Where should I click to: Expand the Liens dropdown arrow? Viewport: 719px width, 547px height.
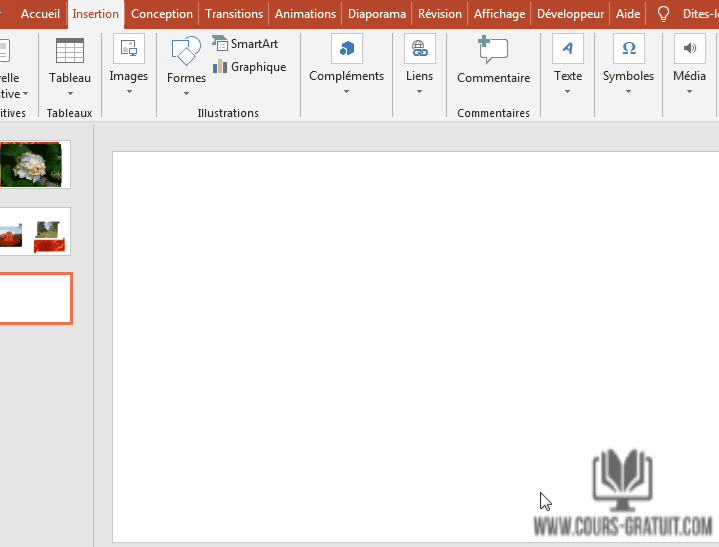coord(419,92)
